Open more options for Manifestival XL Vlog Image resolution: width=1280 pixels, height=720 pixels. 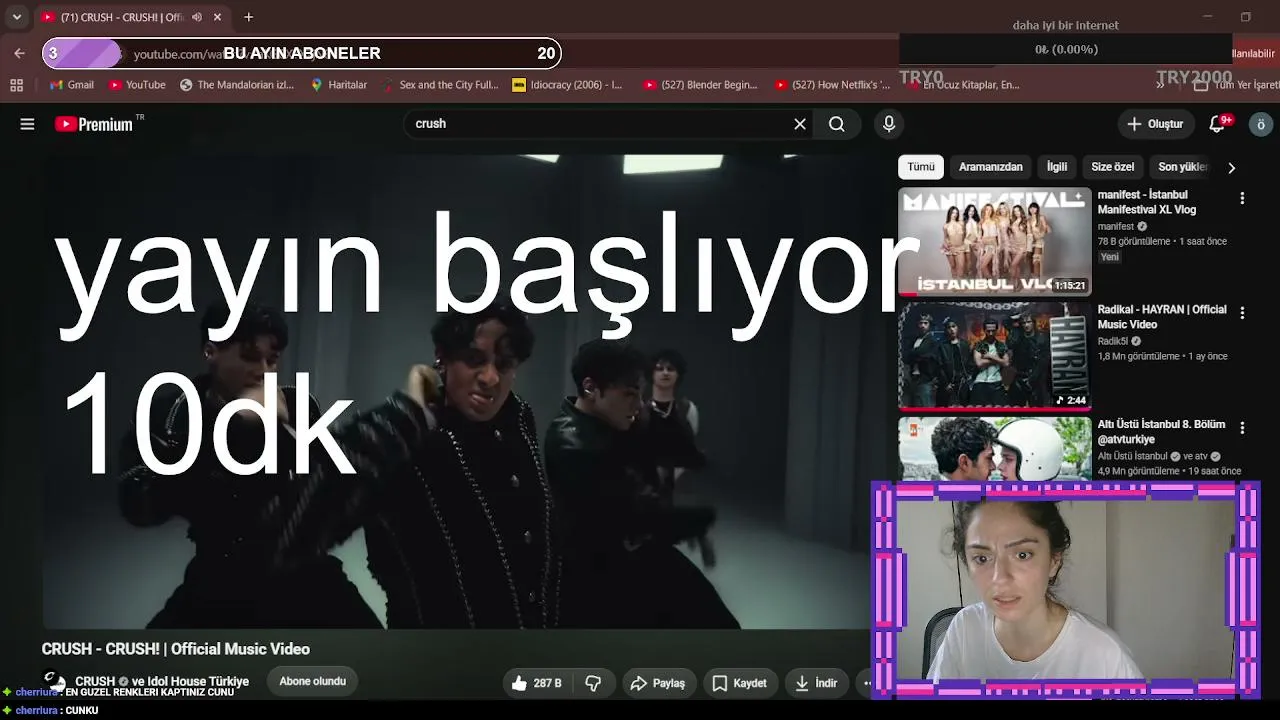click(x=1242, y=199)
